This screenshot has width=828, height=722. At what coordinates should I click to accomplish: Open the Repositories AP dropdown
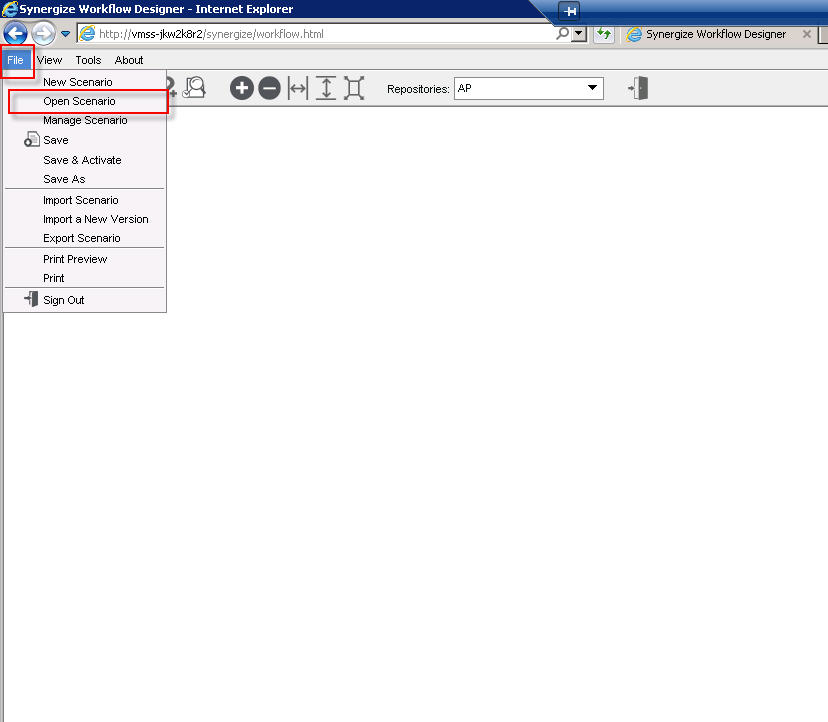point(529,88)
